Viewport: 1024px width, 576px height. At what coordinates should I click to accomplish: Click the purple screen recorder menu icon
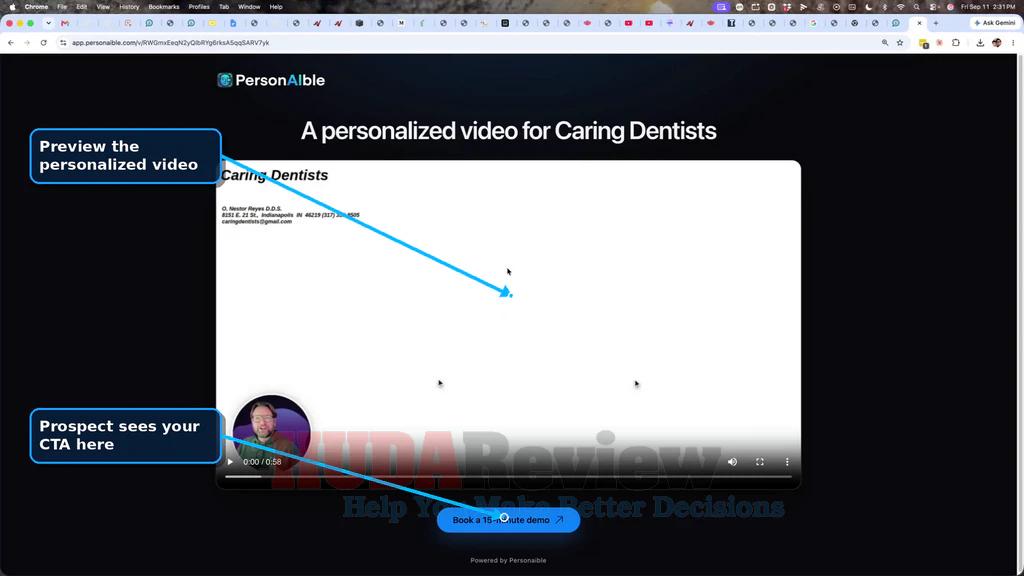721,7
